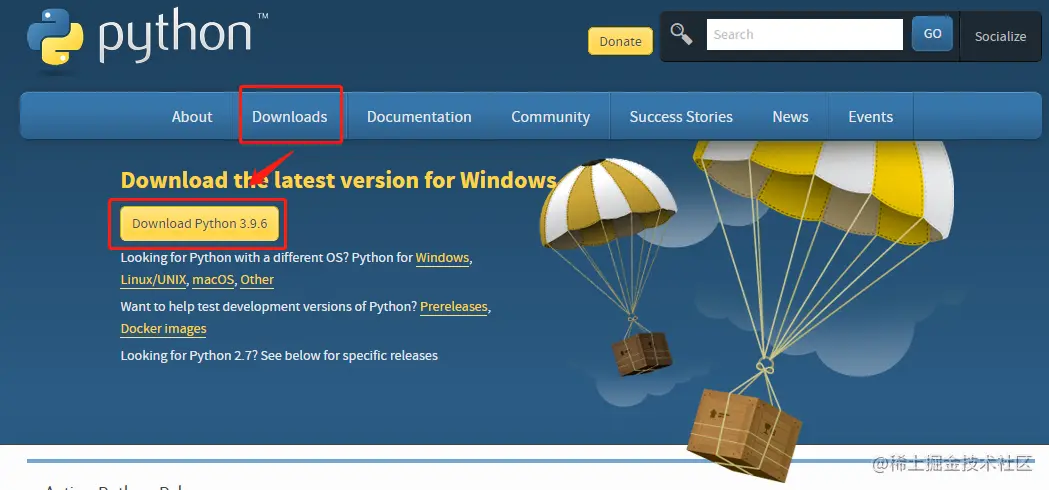Open the About menu

[x=192, y=116]
